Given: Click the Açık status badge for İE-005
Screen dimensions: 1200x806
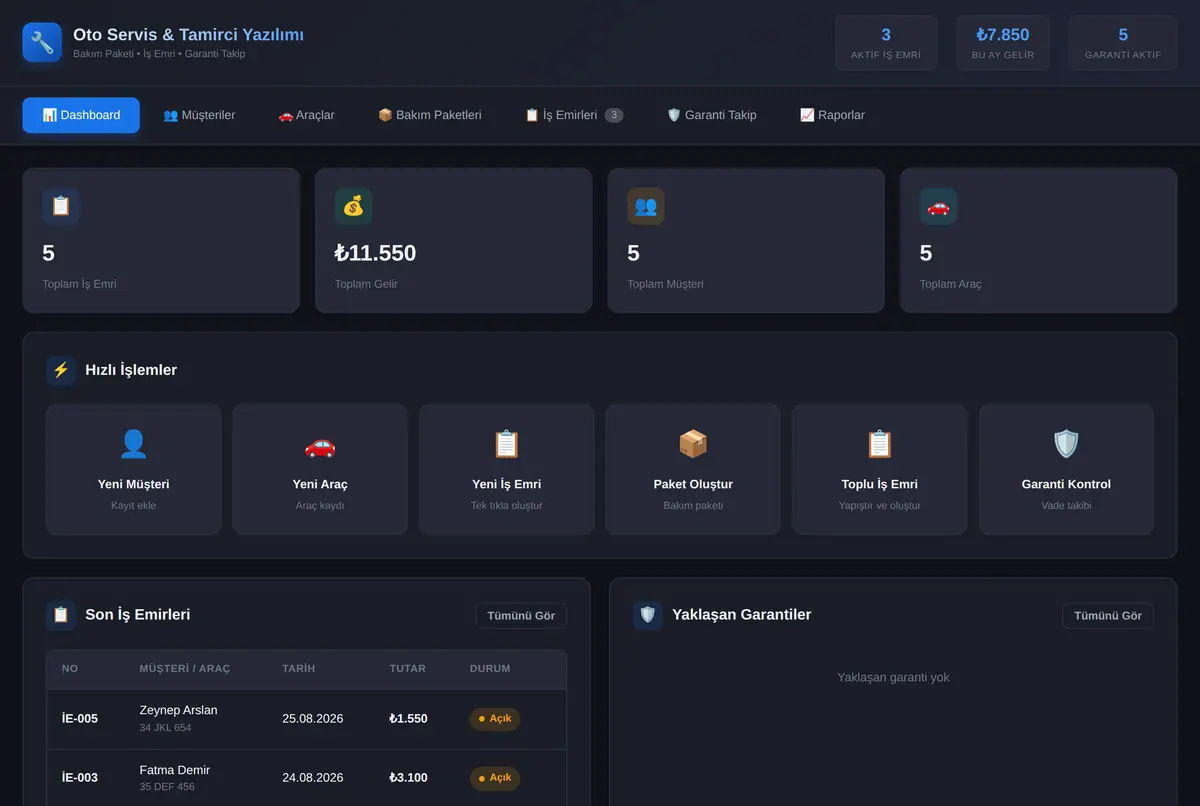Looking at the screenshot, I should click(495, 719).
